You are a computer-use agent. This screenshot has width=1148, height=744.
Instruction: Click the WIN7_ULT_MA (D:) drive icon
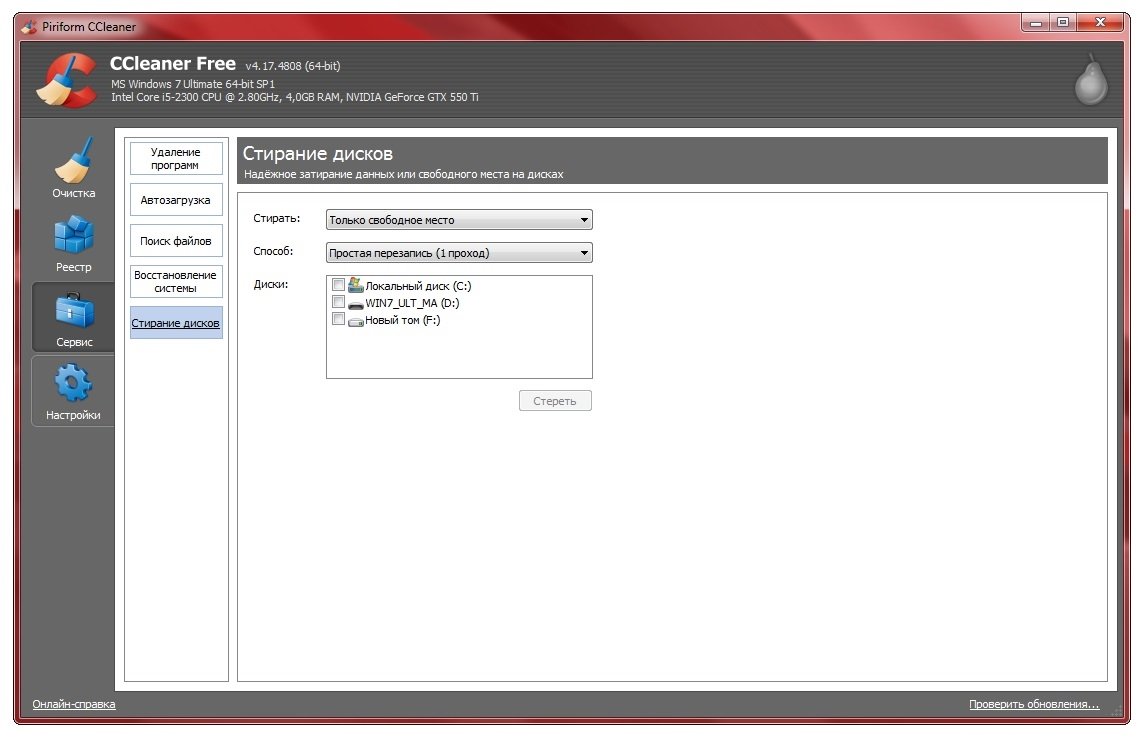[356, 303]
